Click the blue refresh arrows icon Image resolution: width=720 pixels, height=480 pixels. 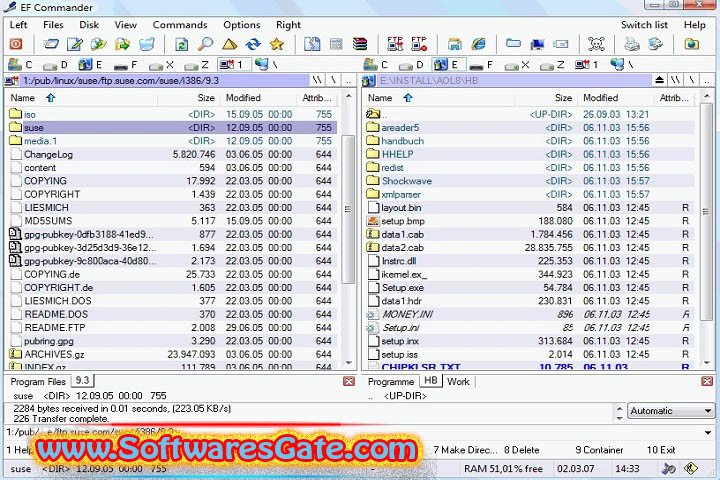tap(253, 44)
